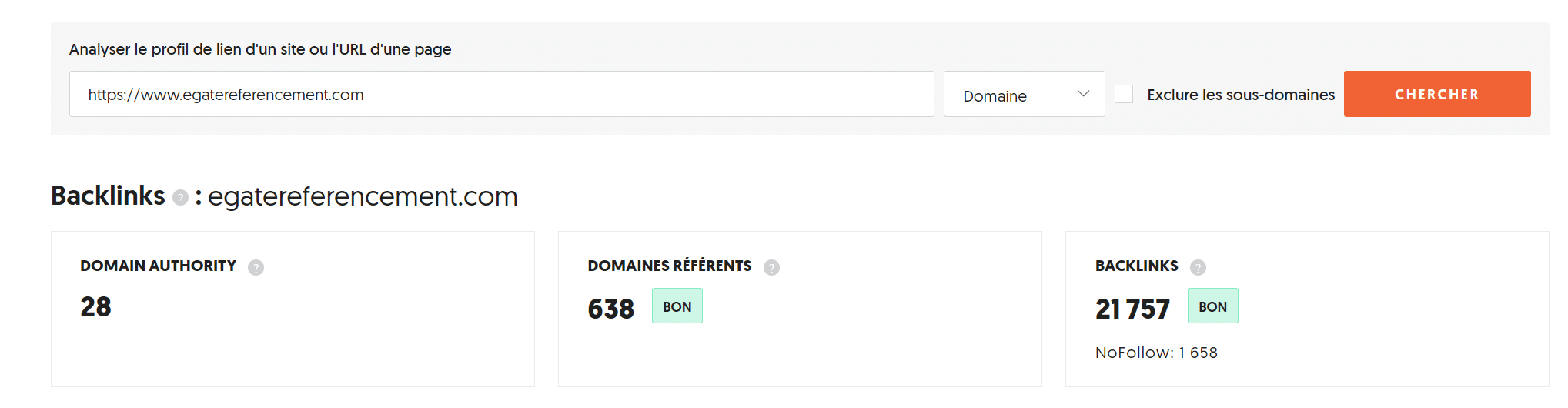Click the egatereferencement.com domain title
This screenshot has width=1568, height=408.
[363, 196]
